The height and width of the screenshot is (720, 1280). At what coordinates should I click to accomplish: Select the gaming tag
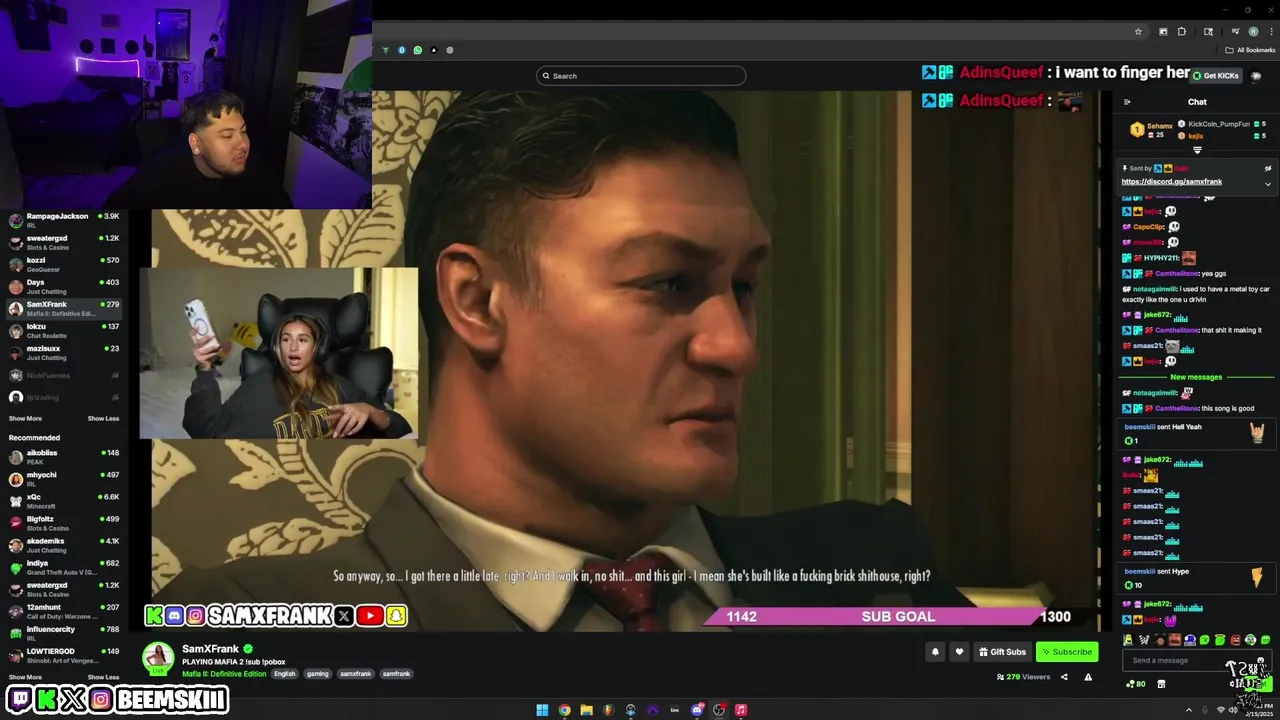click(317, 674)
